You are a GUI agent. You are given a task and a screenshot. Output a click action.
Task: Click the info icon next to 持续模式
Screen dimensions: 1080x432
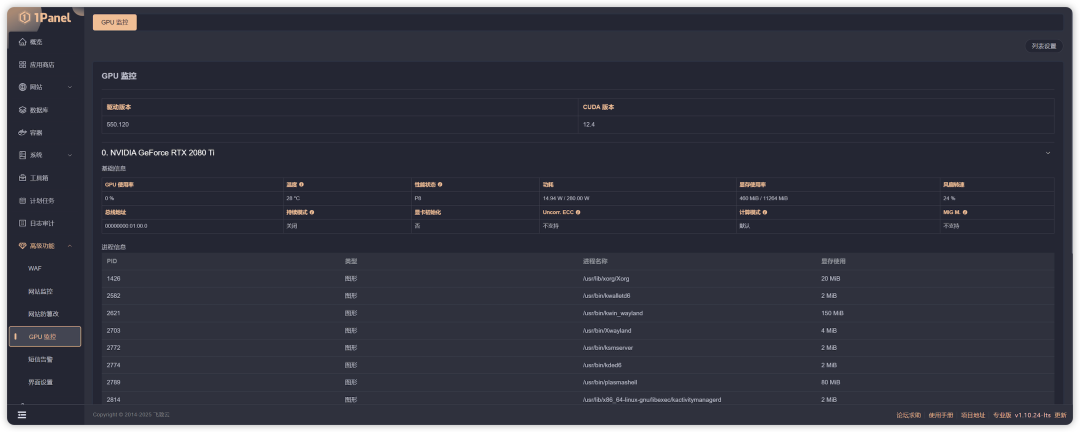tap(312, 212)
